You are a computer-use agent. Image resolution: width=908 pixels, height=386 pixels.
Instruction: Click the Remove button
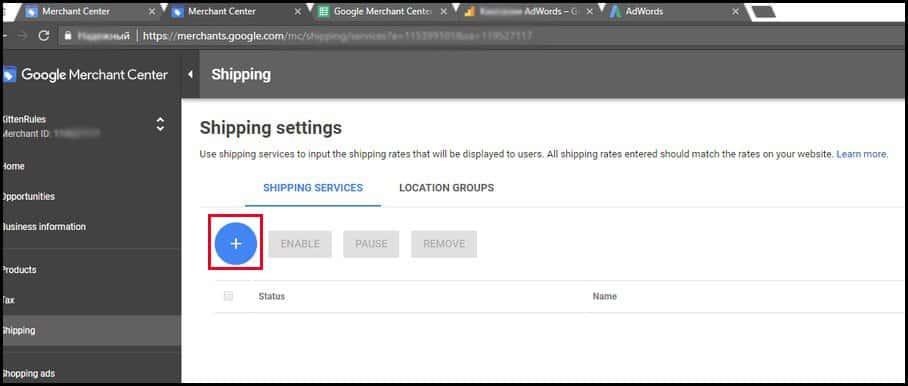click(x=444, y=244)
